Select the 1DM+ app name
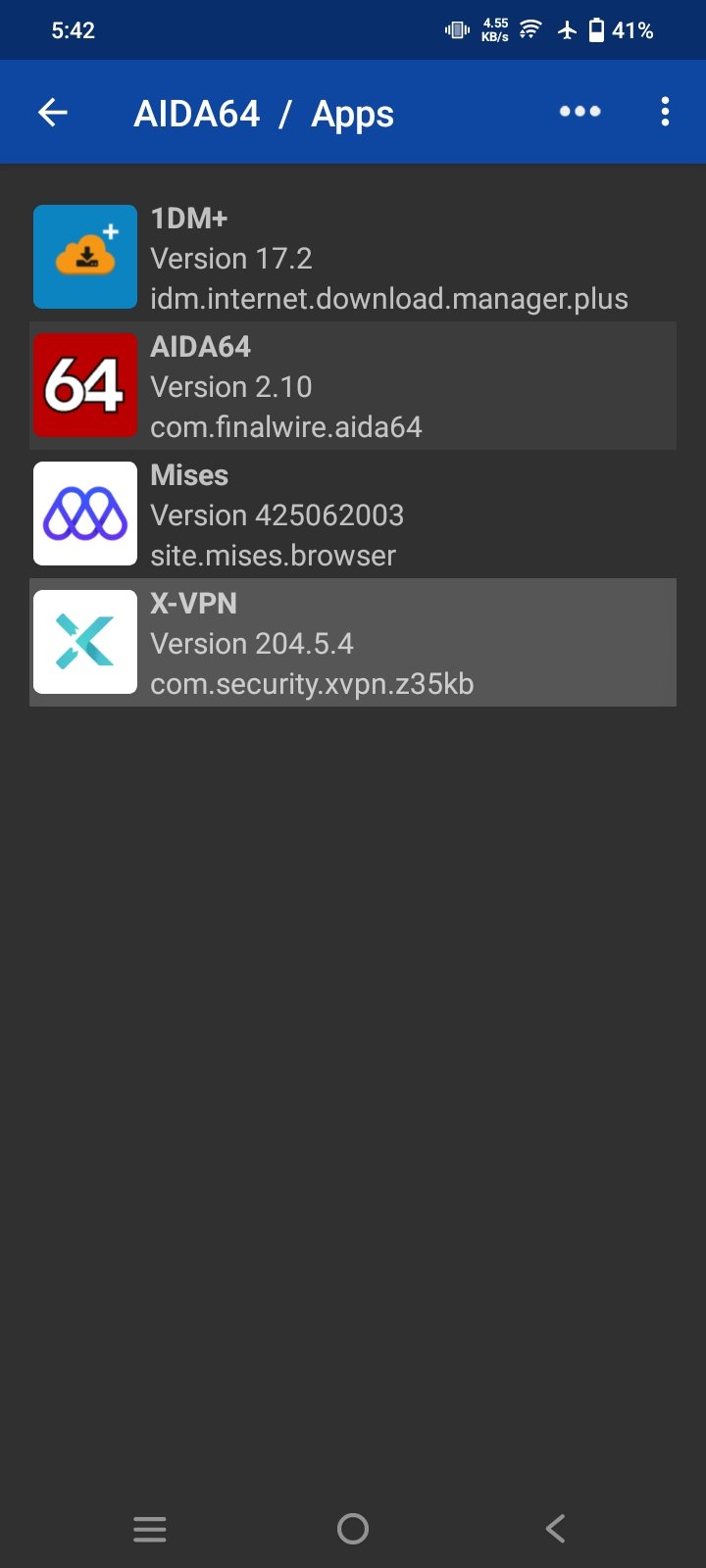 (x=189, y=219)
